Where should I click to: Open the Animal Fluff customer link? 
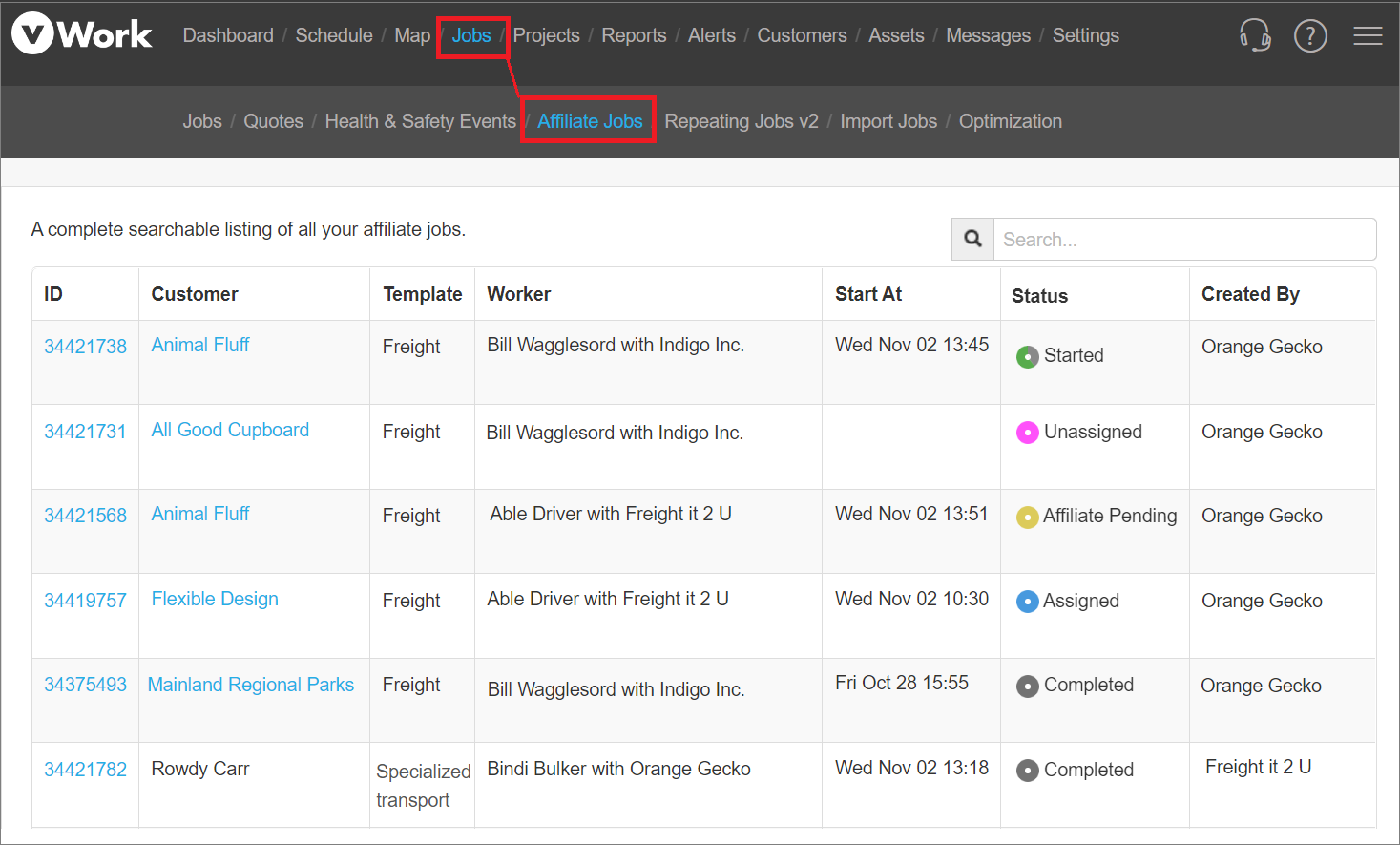pos(199,345)
